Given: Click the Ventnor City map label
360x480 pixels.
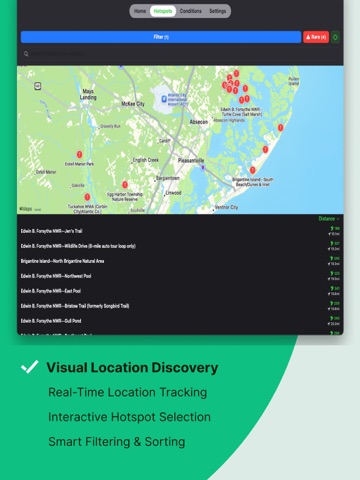Looking at the screenshot, I should (x=226, y=207).
